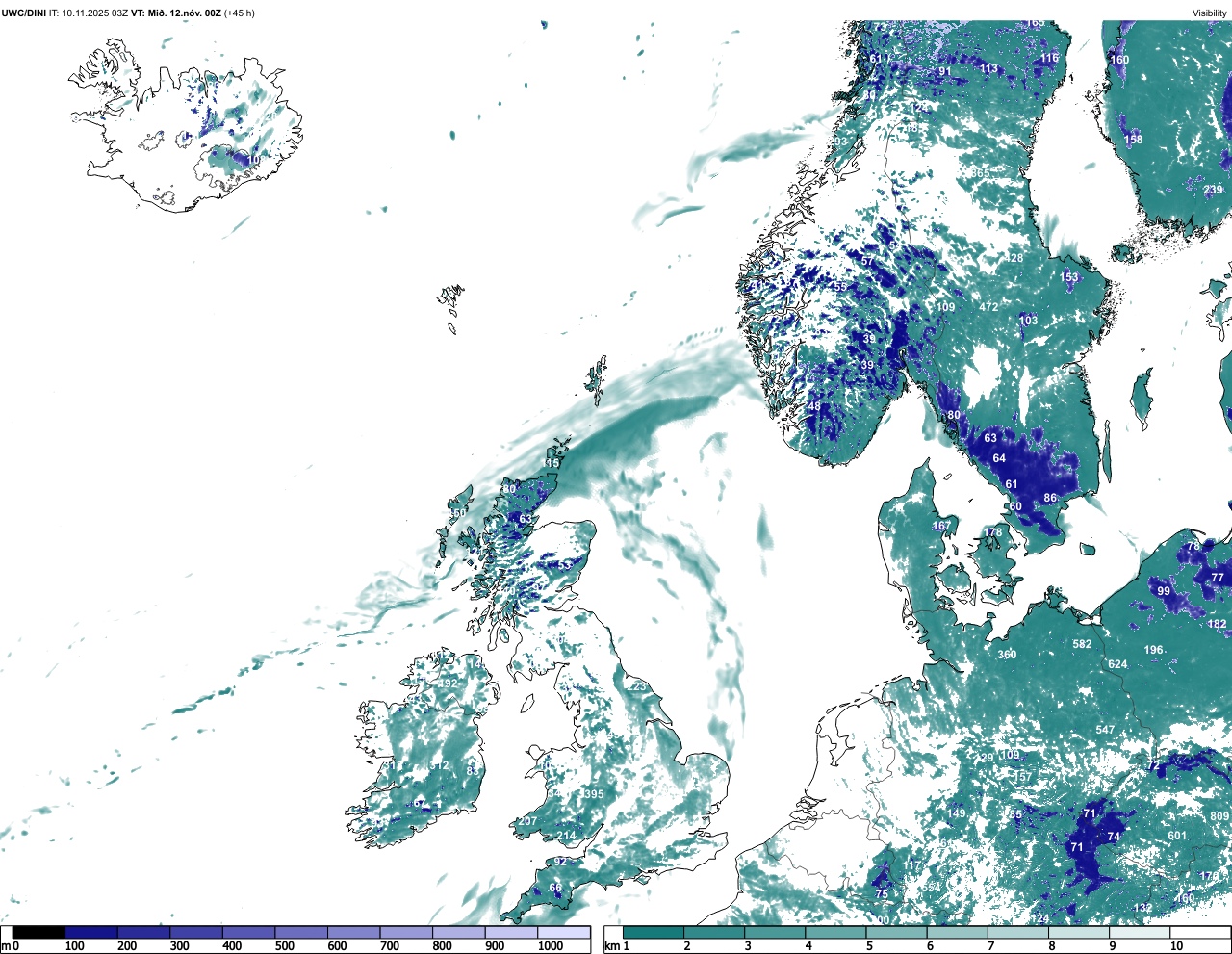Image resolution: width=1232 pixels, height=954 pixels.
Task: Click the 'Visibility' title label
Action: 1210,13
